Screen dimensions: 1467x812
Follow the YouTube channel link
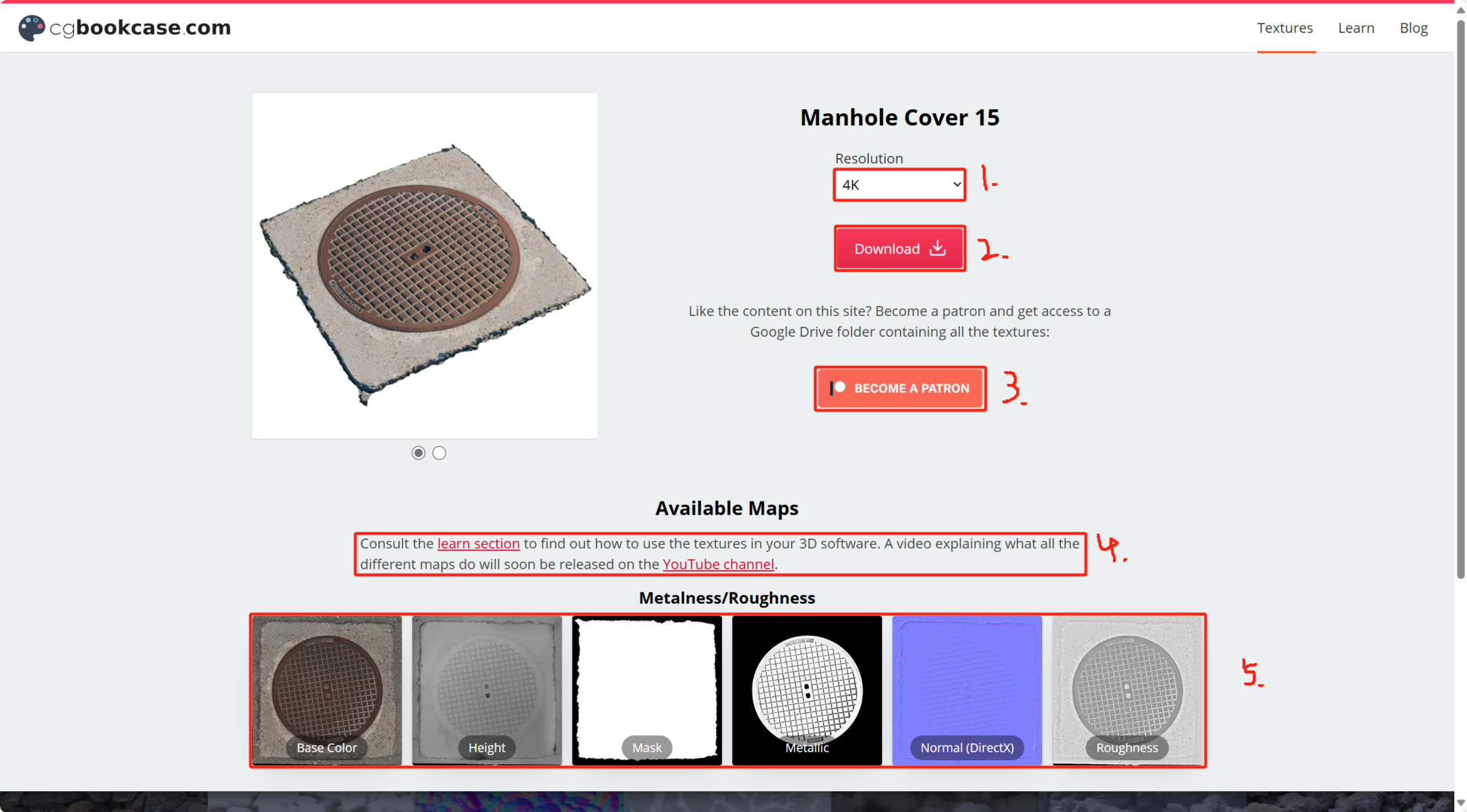tap(718, 564)
